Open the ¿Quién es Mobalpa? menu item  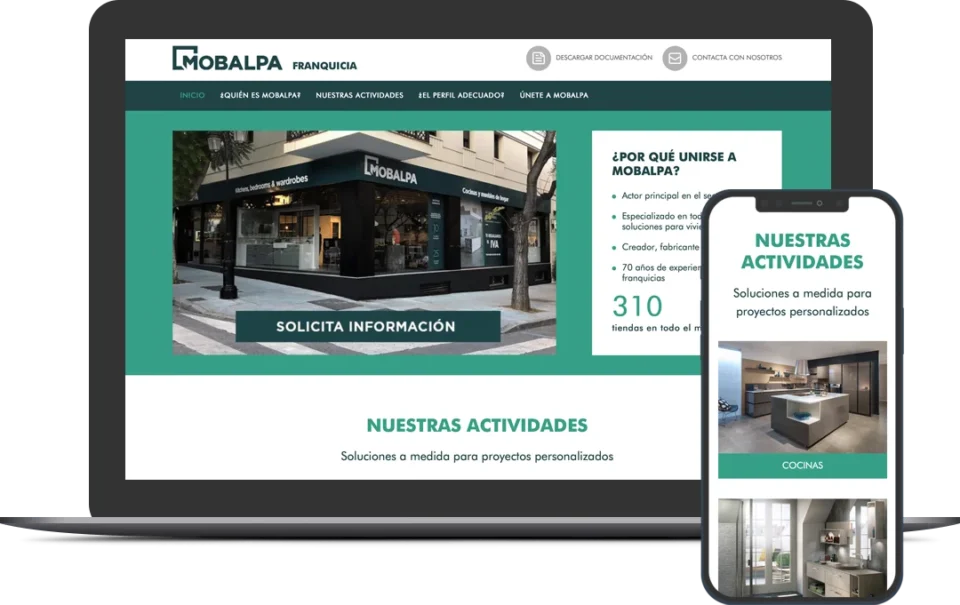[x=260, y=96]
